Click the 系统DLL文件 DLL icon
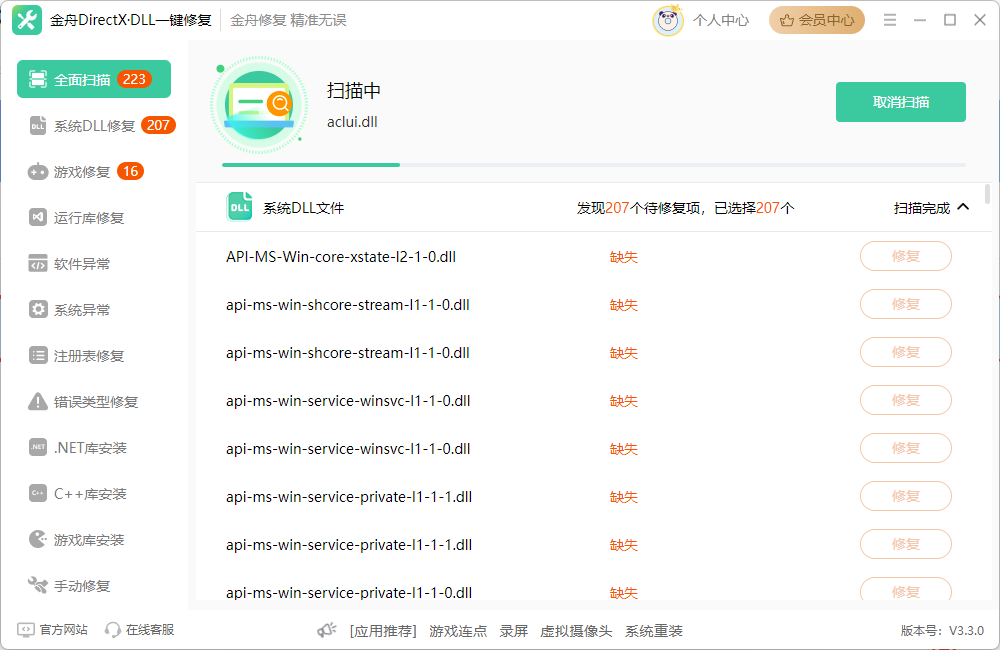 [239, 207]
